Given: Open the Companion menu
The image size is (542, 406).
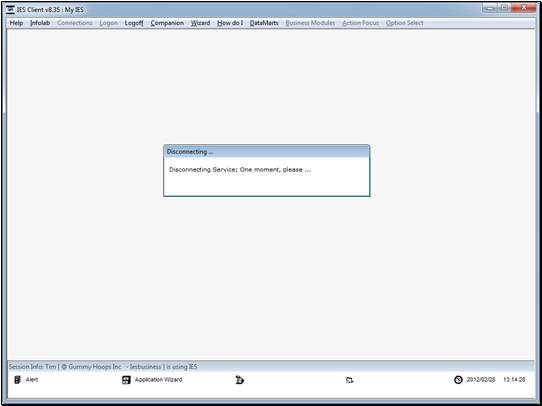Looking at the screenshot, I should click(x=167, y=23).
